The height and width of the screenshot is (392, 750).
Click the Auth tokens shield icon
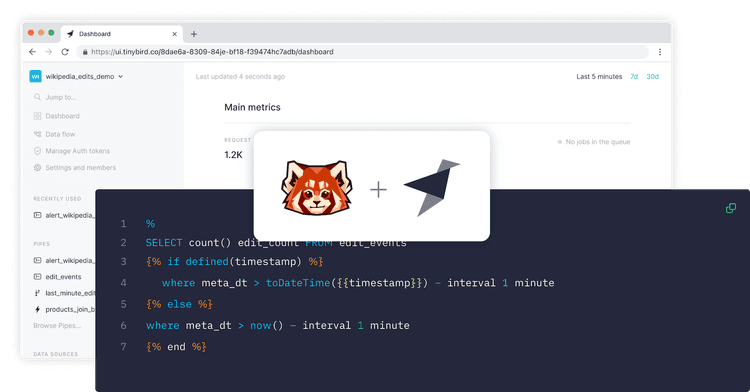pyautogui.click(x=37, y=151)
